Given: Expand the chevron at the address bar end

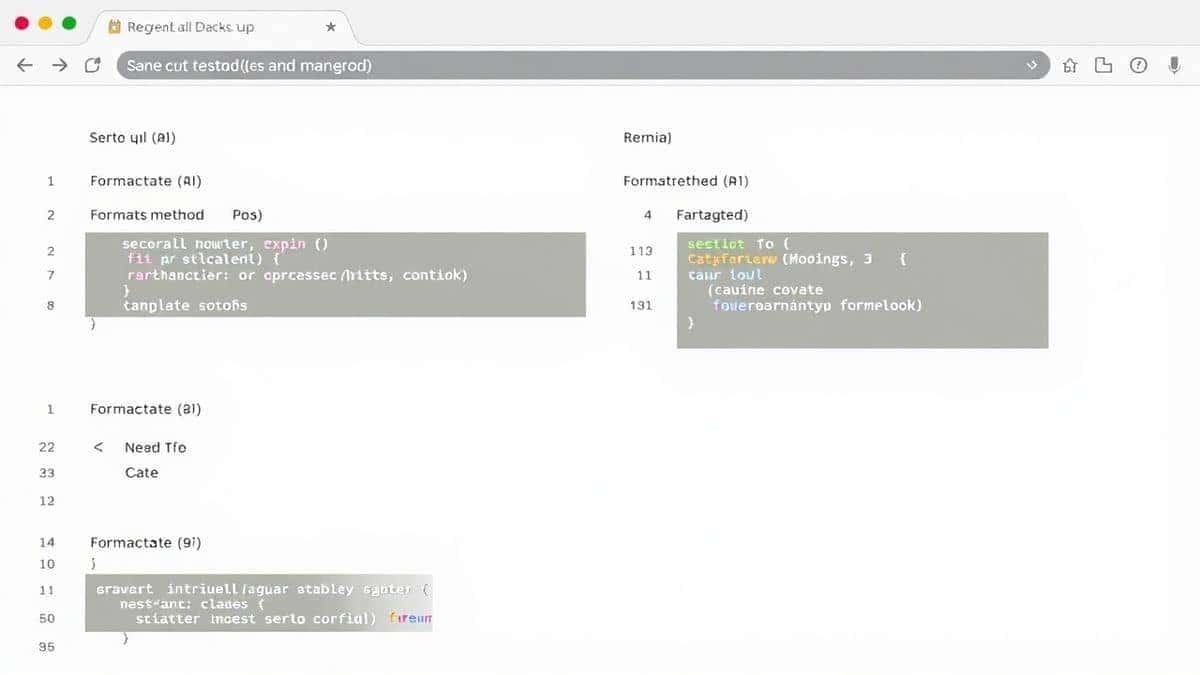Looking at the screenshot, I should point(1031,64).
